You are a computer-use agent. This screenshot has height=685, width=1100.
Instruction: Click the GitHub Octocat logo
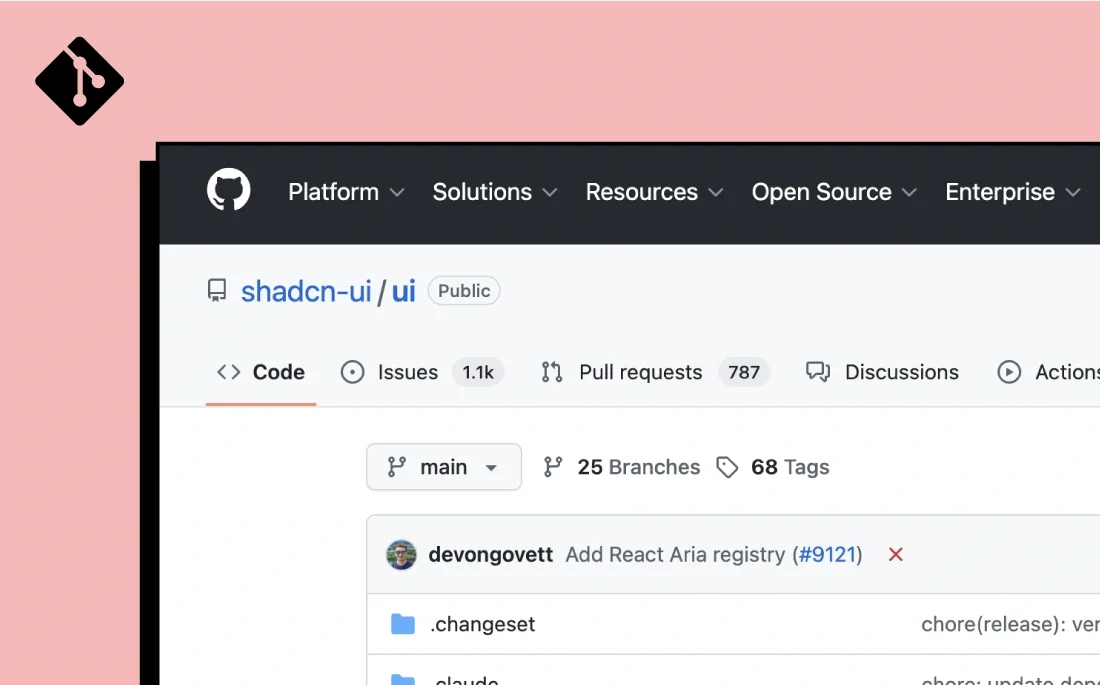tap(229, 190)
